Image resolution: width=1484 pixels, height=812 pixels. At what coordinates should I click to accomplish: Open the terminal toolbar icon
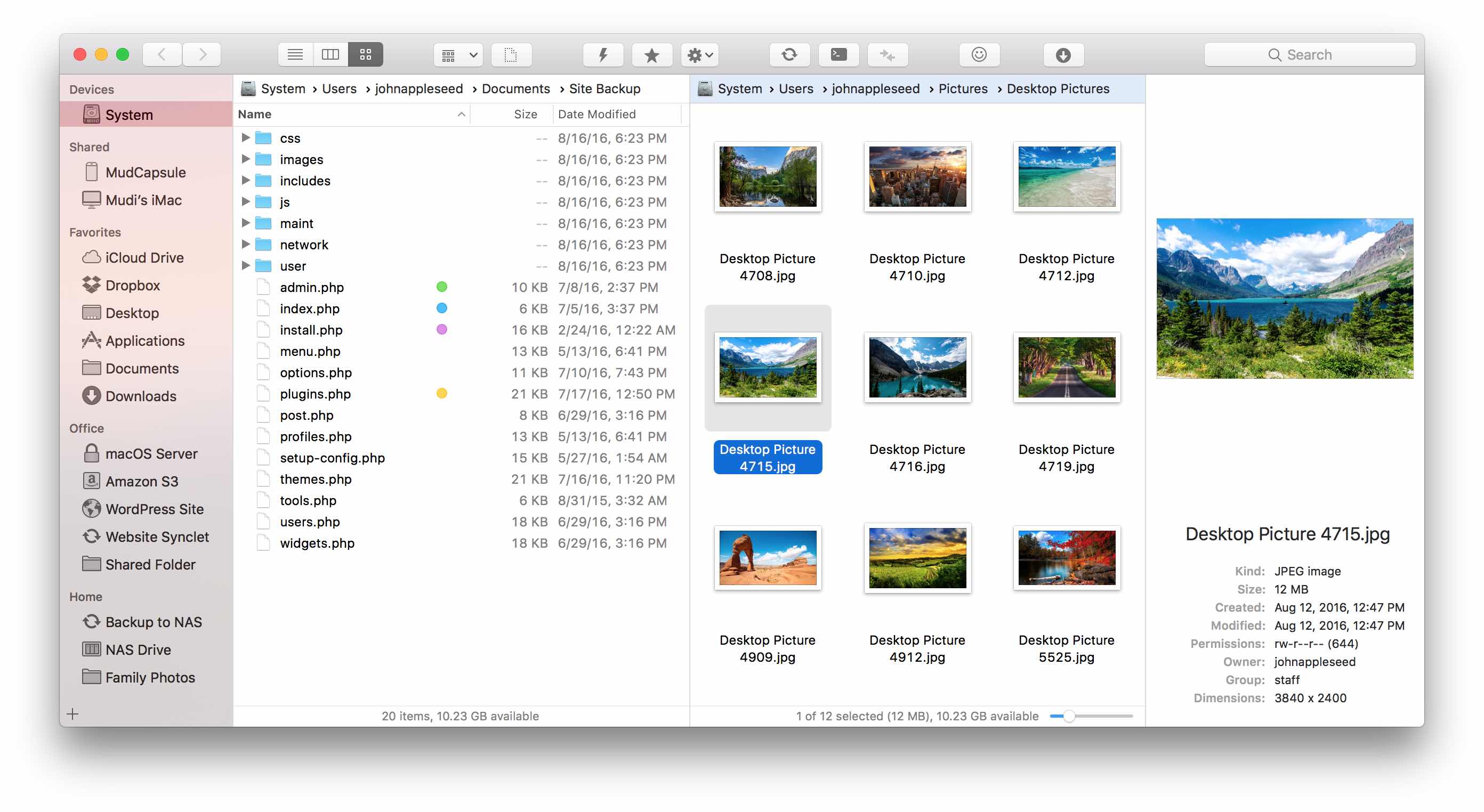coord(838,55)
